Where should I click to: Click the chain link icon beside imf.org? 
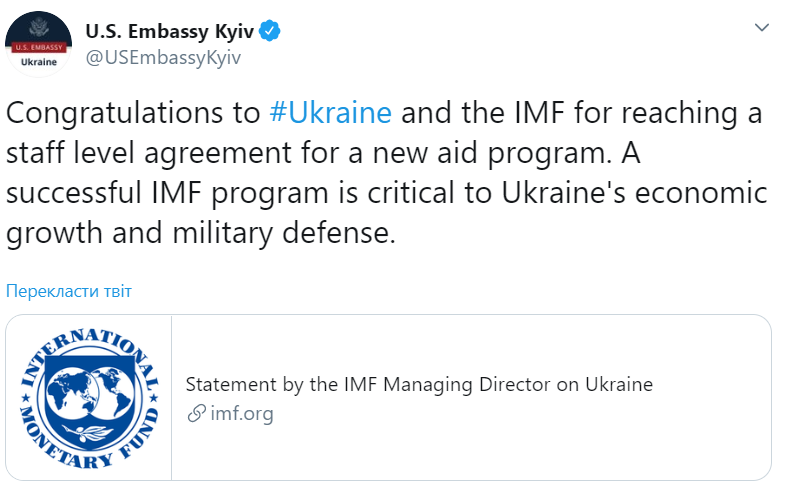tap(195, 413)
